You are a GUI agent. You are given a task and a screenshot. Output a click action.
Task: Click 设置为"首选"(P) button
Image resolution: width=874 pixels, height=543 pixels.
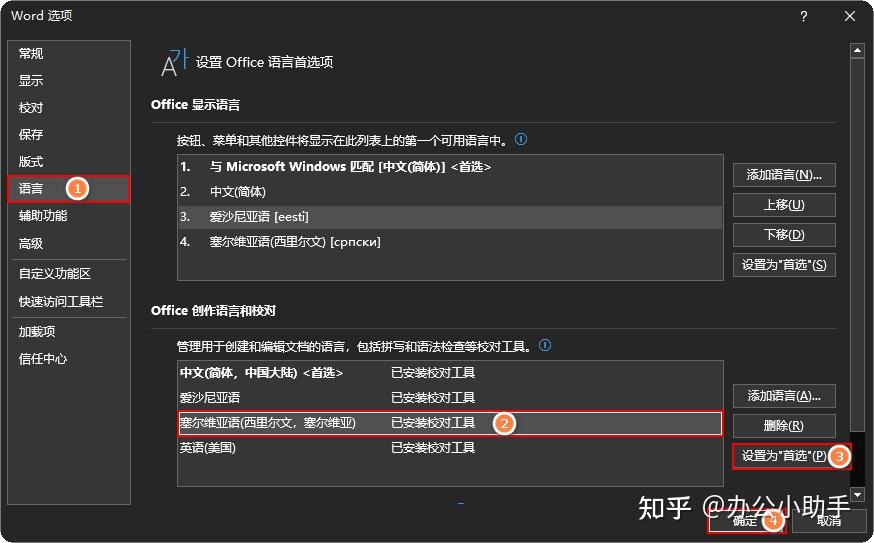(x=784, y=456)
